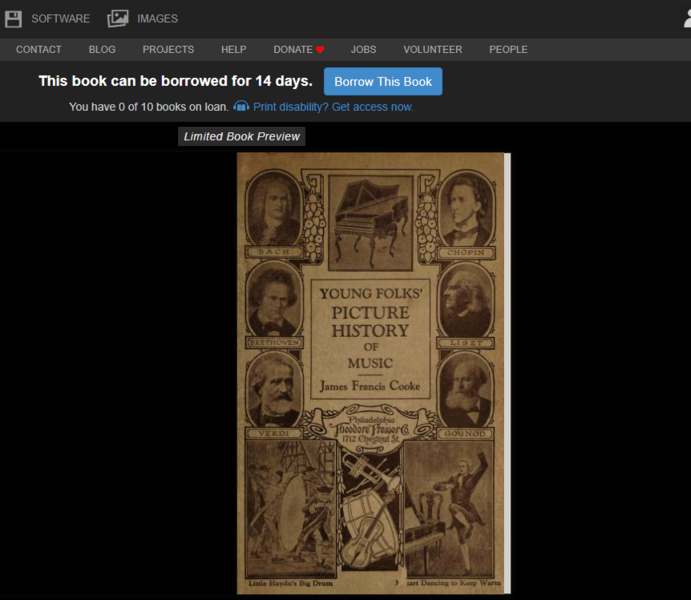This screenshot has width=691, height=600.
Task: Click 'This book can be borrowed for 14 days.' text
Action: click(175, 81)
